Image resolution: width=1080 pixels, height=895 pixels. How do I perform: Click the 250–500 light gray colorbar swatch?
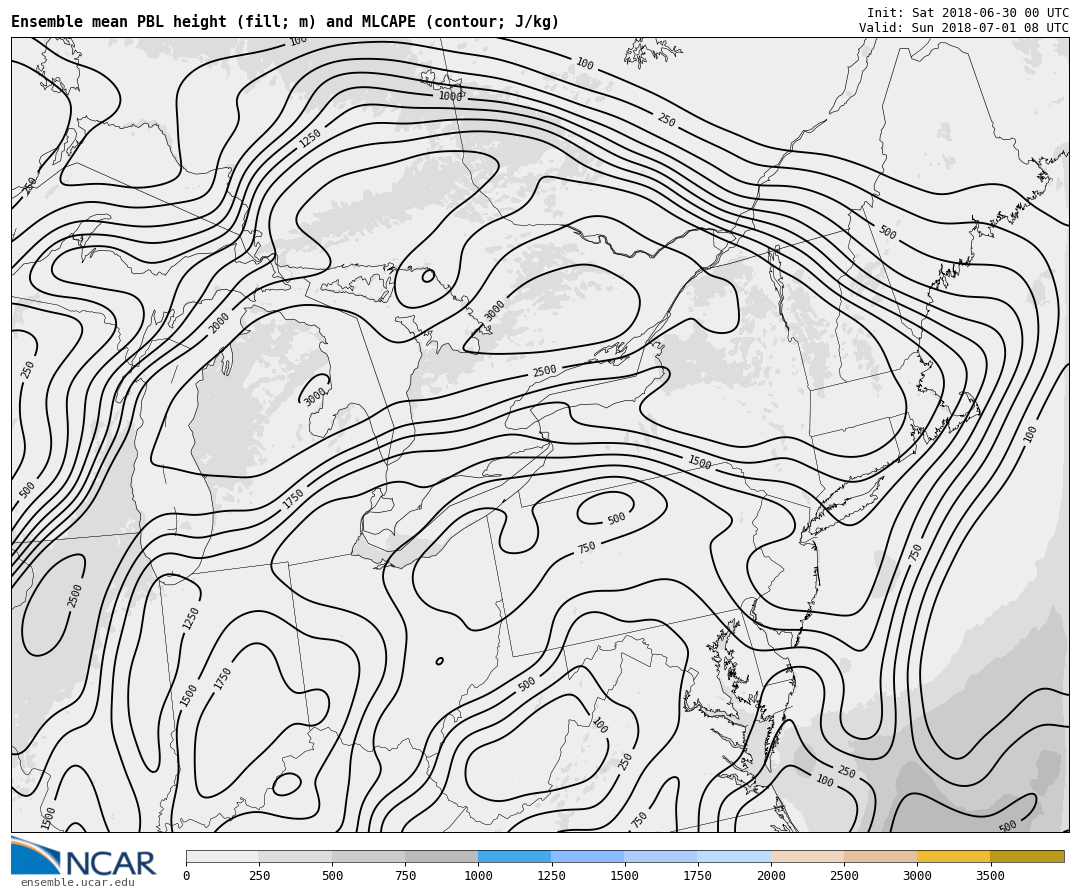tap(295, 857)
